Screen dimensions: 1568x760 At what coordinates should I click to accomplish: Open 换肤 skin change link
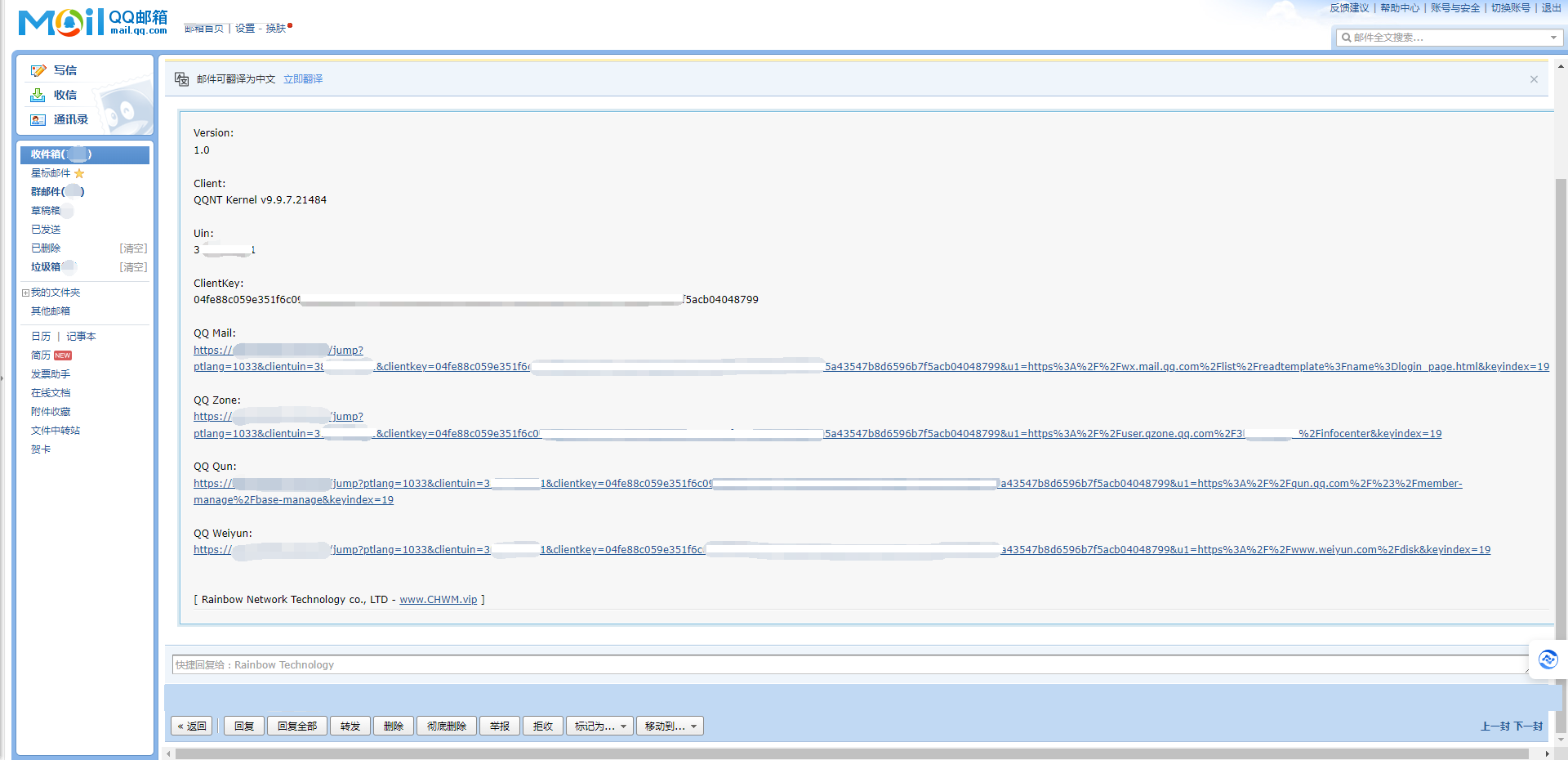point(276,29)
